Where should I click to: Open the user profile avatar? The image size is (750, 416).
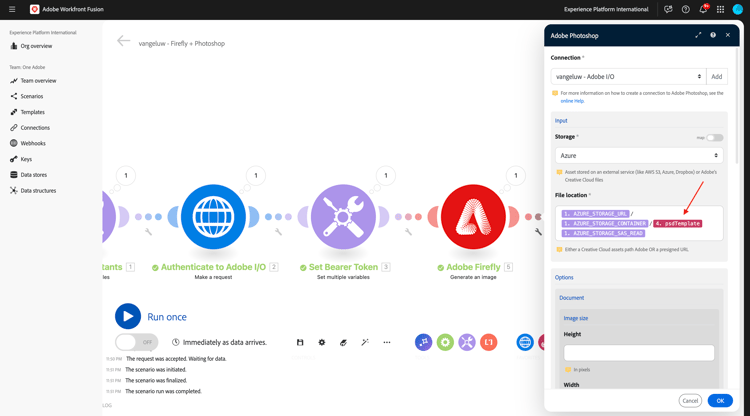[x=738, y=9]
